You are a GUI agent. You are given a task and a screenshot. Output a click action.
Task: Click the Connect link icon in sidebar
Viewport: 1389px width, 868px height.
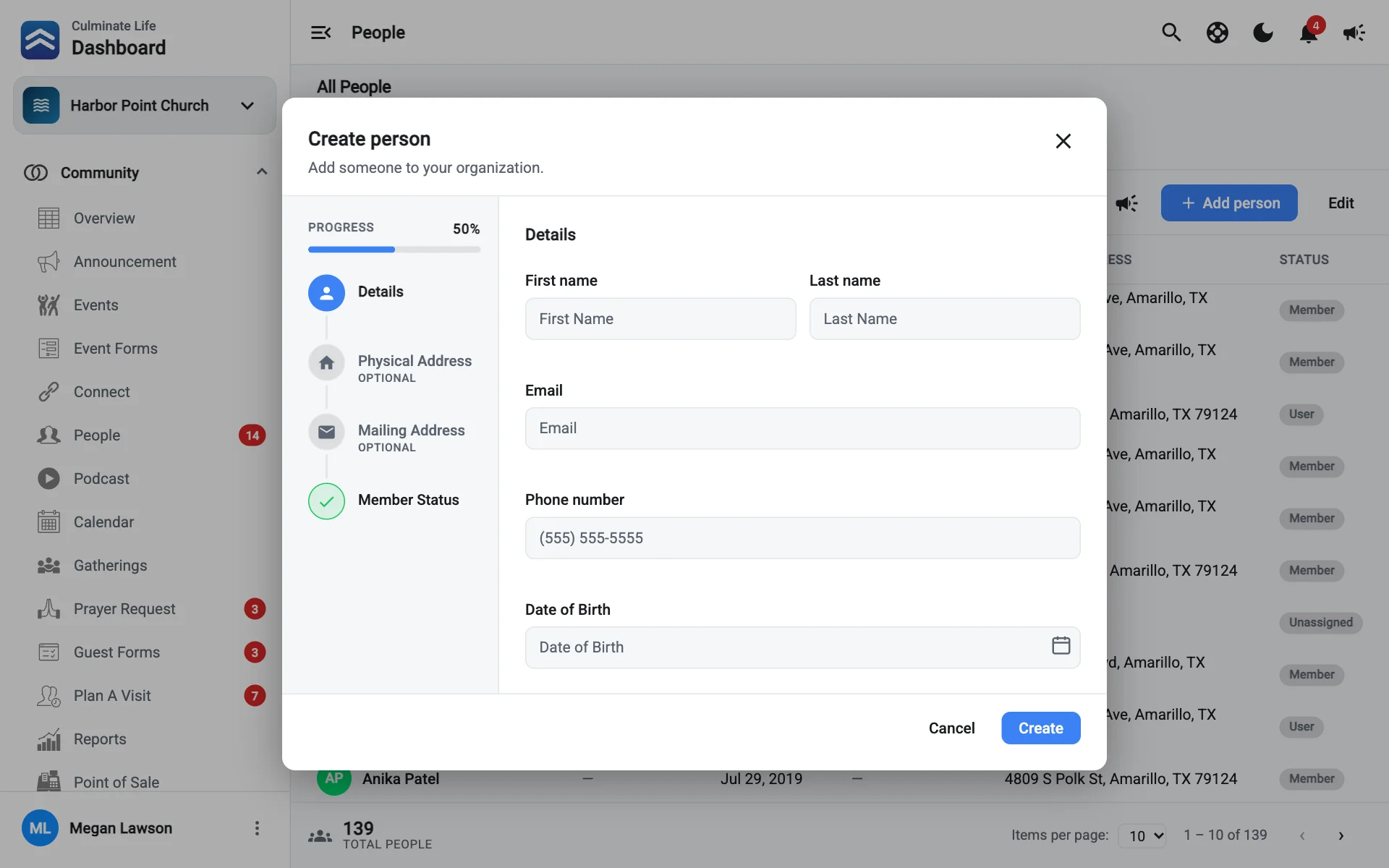pyautogui.click(x=48, y=392)
